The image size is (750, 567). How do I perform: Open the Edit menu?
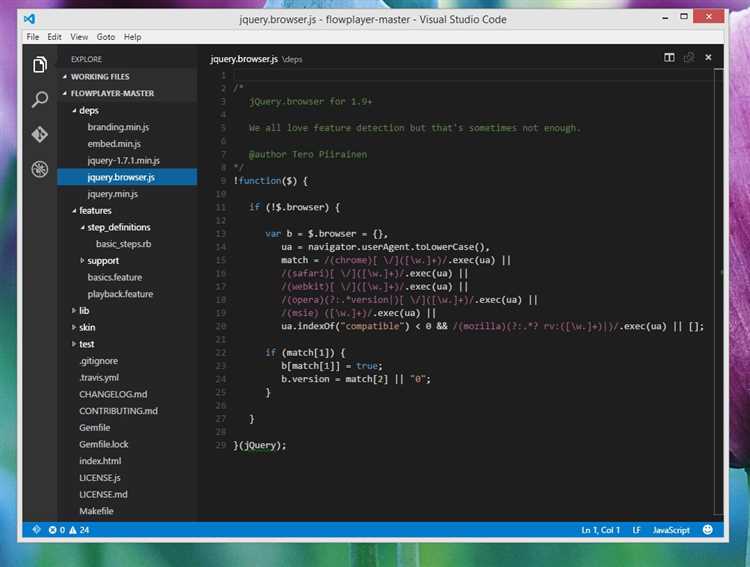tap(54, 37)
